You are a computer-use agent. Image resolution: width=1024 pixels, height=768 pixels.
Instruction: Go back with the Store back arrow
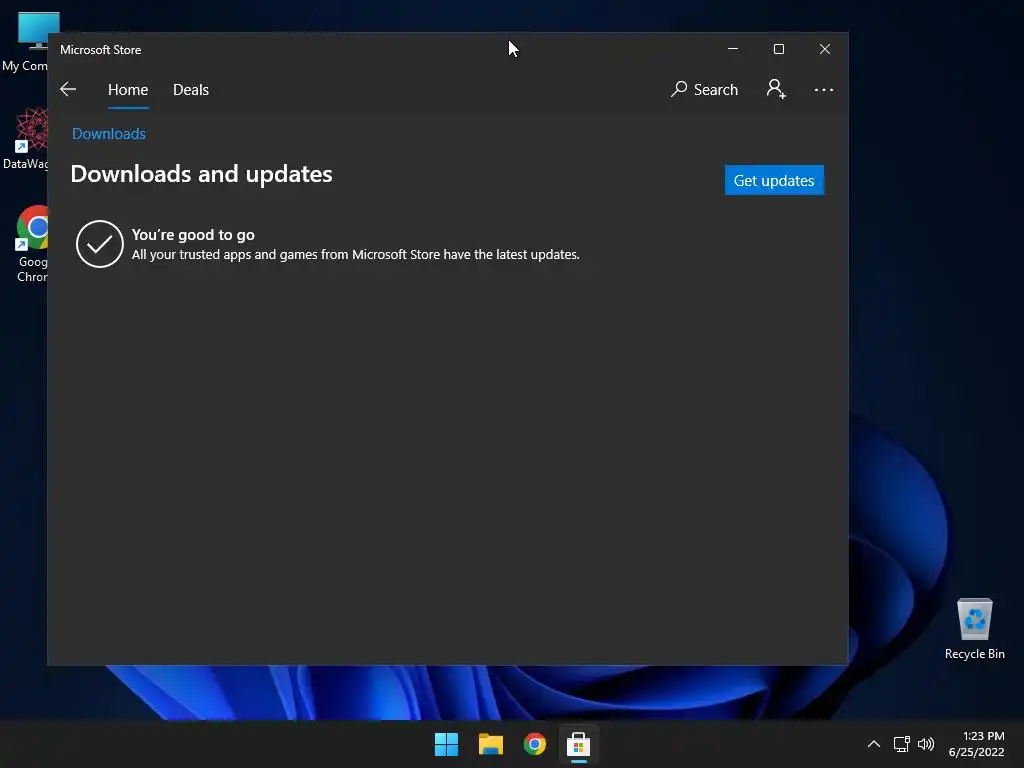68,89
